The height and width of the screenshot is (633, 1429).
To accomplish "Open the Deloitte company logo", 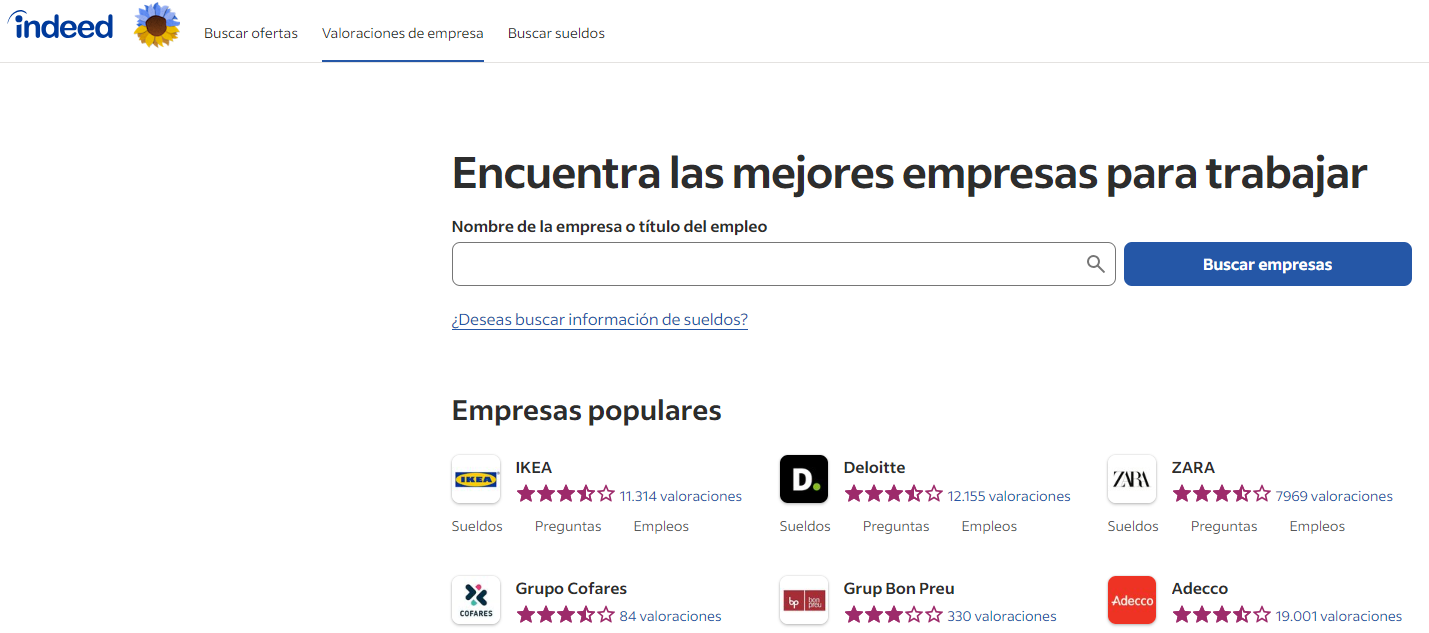I will (804, 480).
